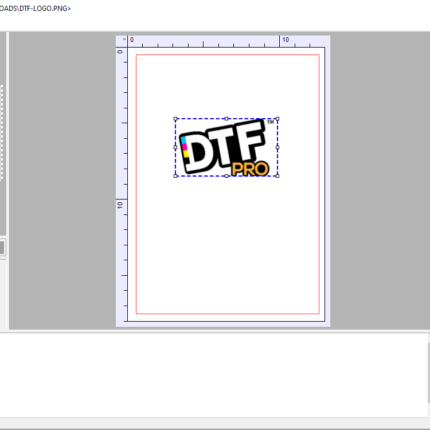Click the middle-right selection handle of logo
This screenshot has height=430, width=430.
[x=278, y=147]
